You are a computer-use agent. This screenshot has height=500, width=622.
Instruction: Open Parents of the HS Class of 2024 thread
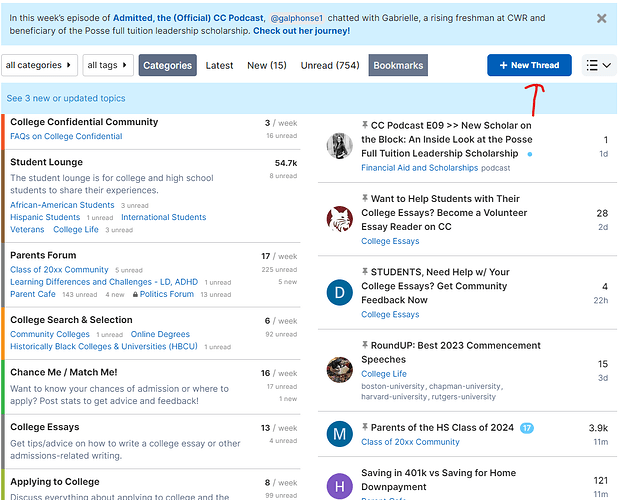click(442, 428)
